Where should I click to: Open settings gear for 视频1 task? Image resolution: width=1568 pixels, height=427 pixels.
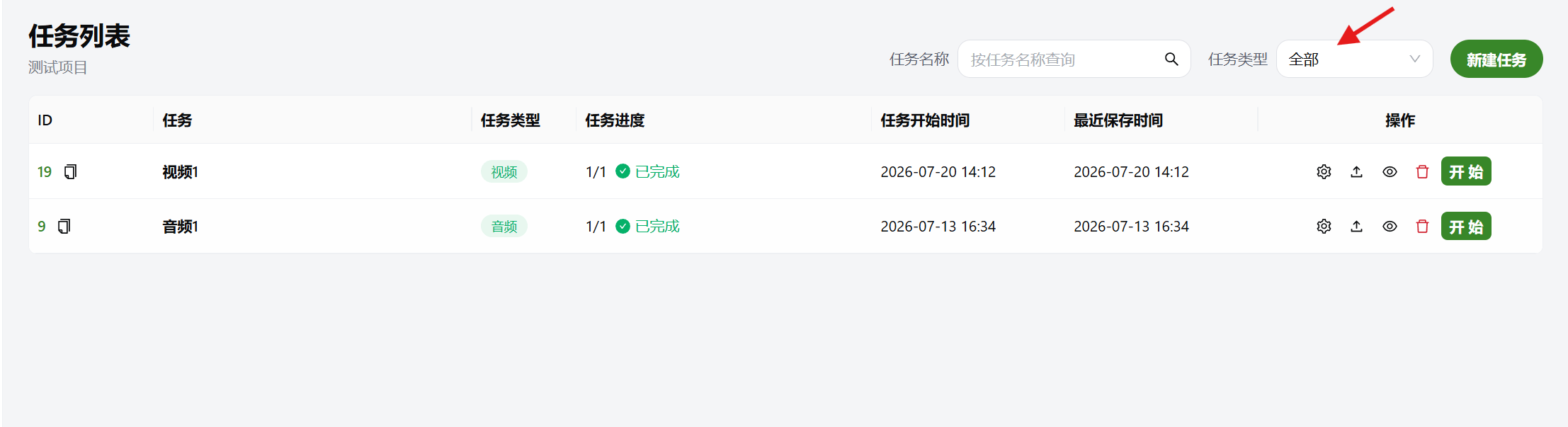click(x=1324, y=171)
